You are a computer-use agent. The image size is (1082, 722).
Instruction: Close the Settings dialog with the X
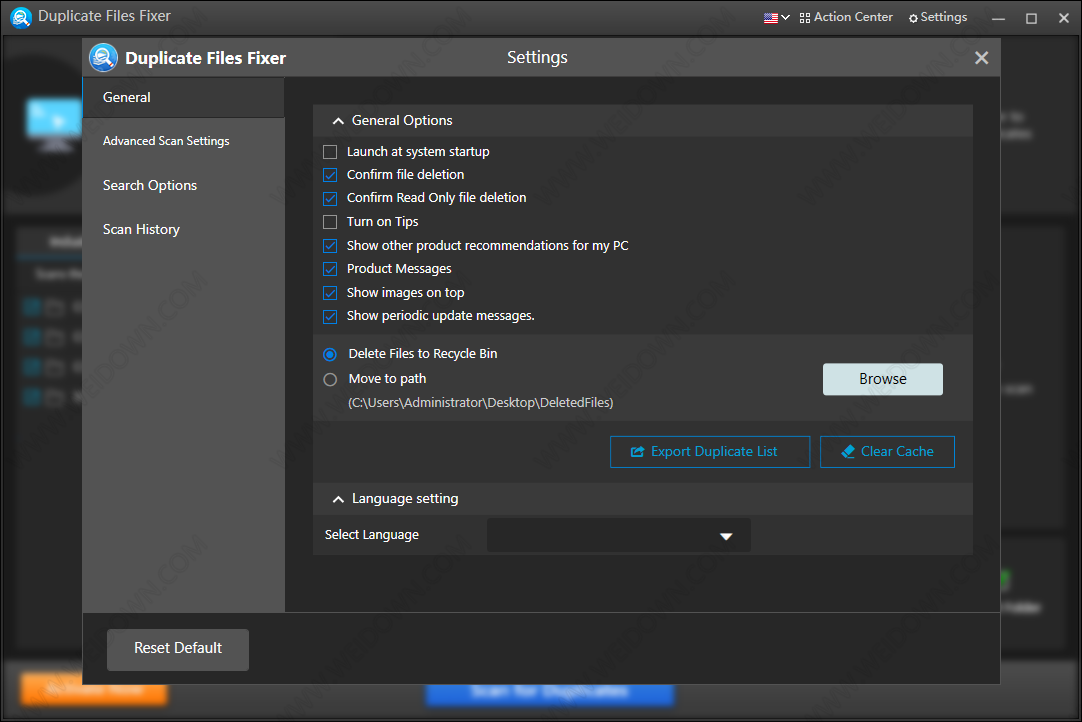pyautogui.click(x=981, y=58)
